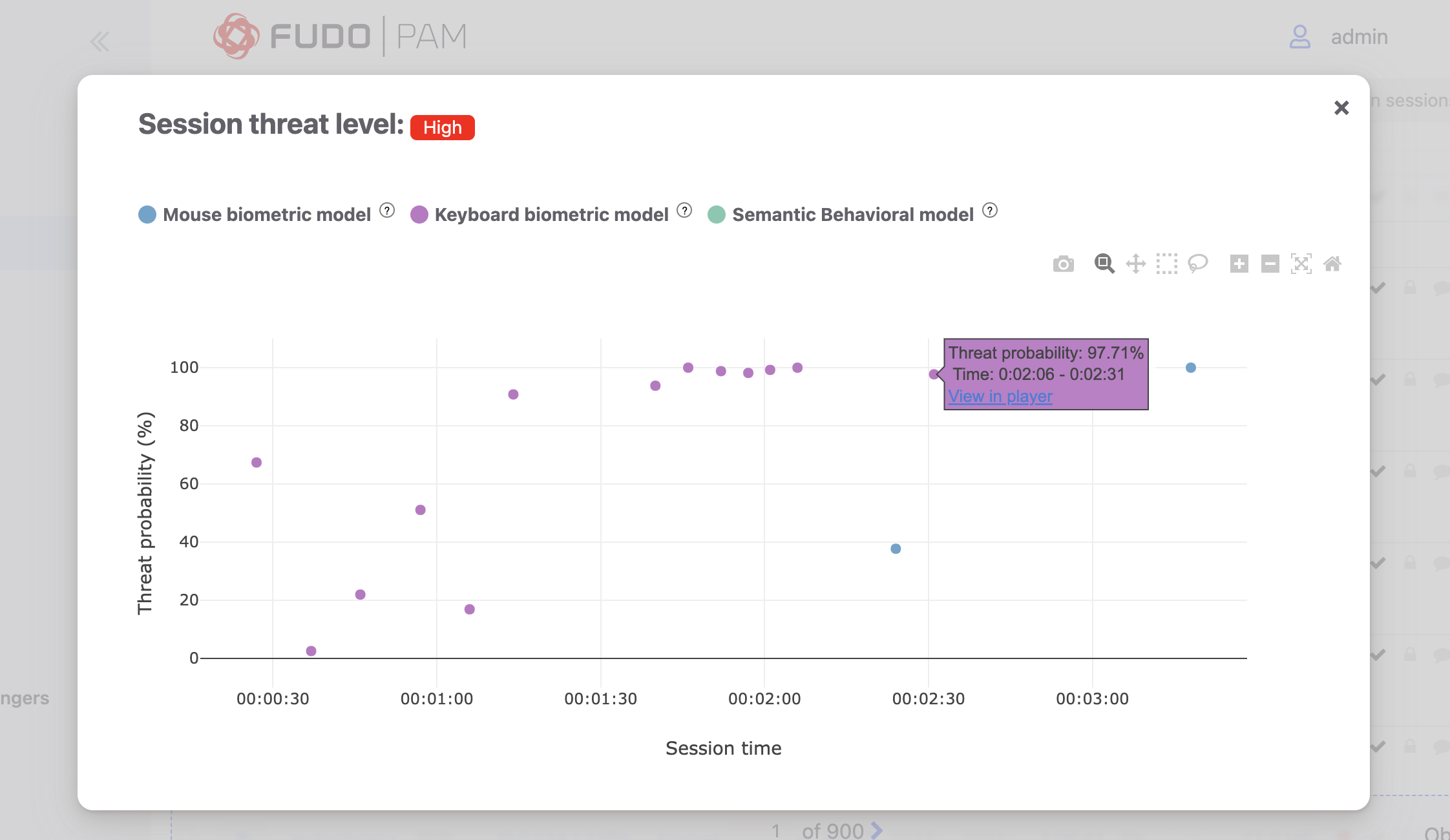Select the Box Select dashed-square tool
This screenshot has height=840, width=1450.
[x=1166, y=264]
